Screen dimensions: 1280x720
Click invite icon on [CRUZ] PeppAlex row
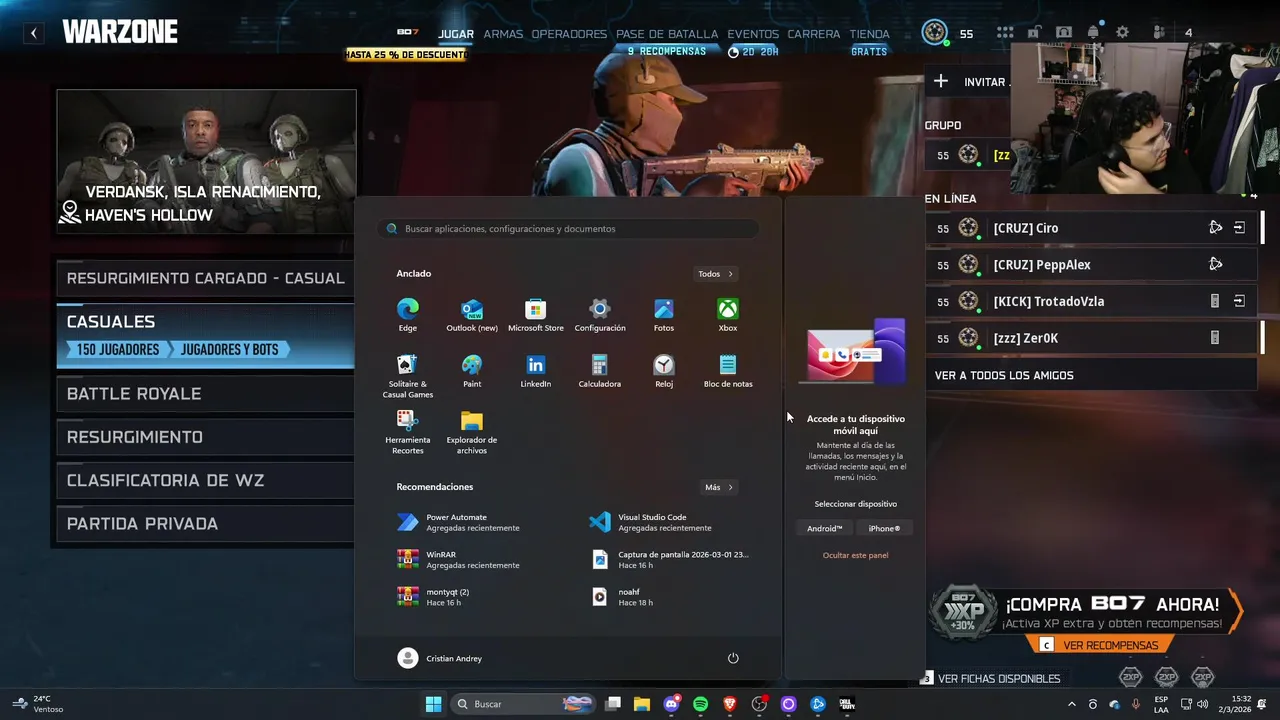[1215, 264]
